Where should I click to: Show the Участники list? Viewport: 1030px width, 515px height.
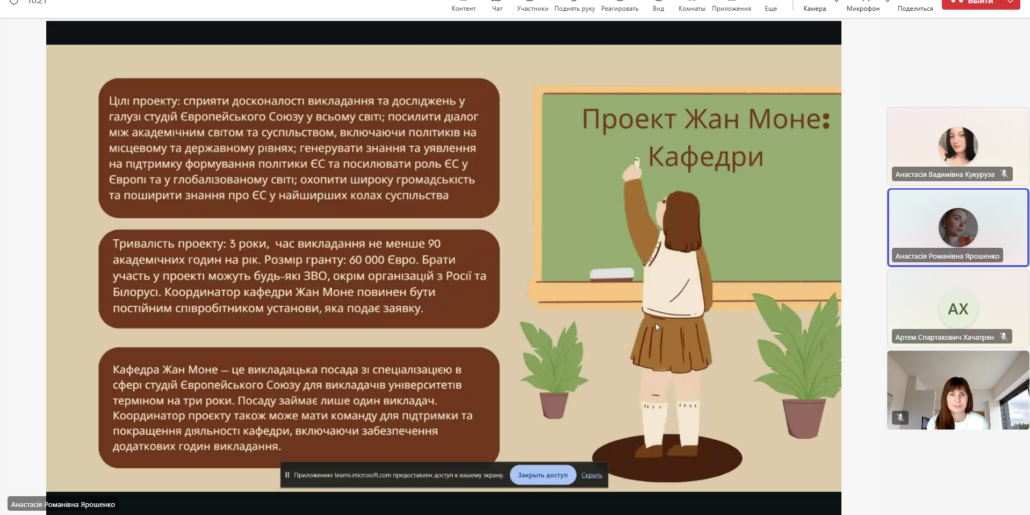click(x=532, y=6)
